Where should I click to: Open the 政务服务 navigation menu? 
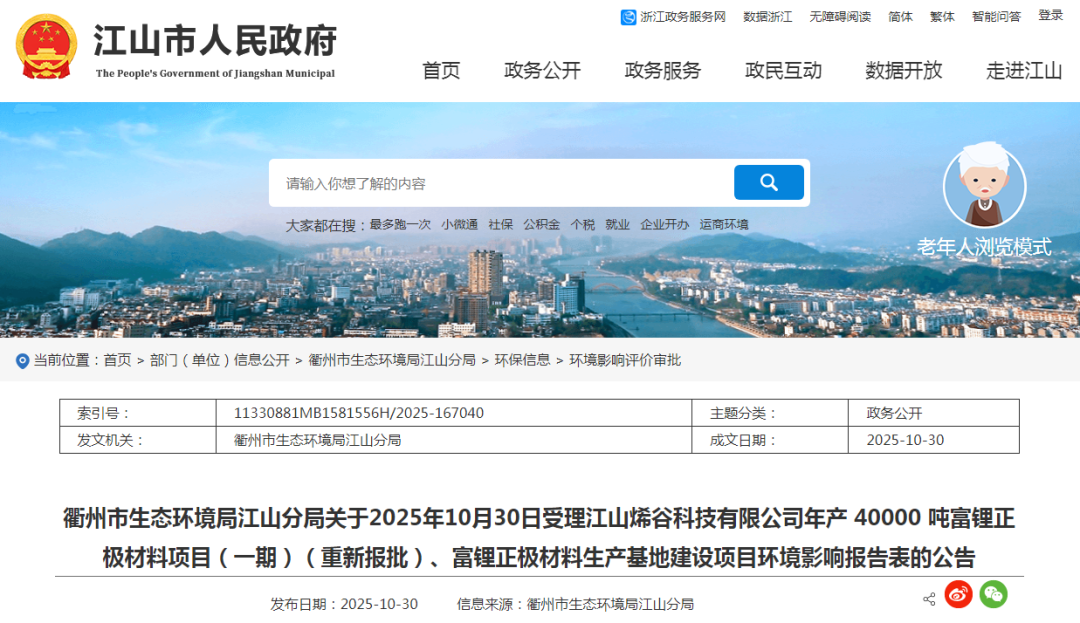pyautogui.click(x=663, y=70)
